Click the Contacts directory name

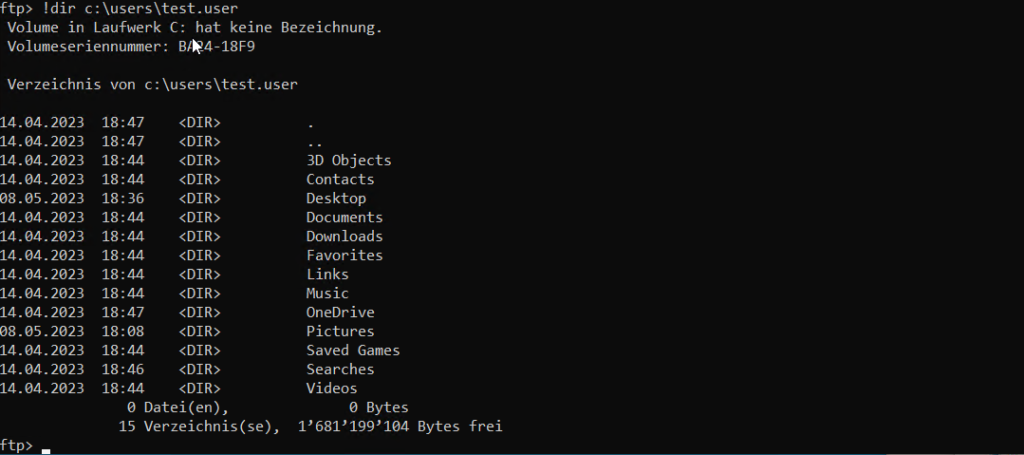(340, 180)
